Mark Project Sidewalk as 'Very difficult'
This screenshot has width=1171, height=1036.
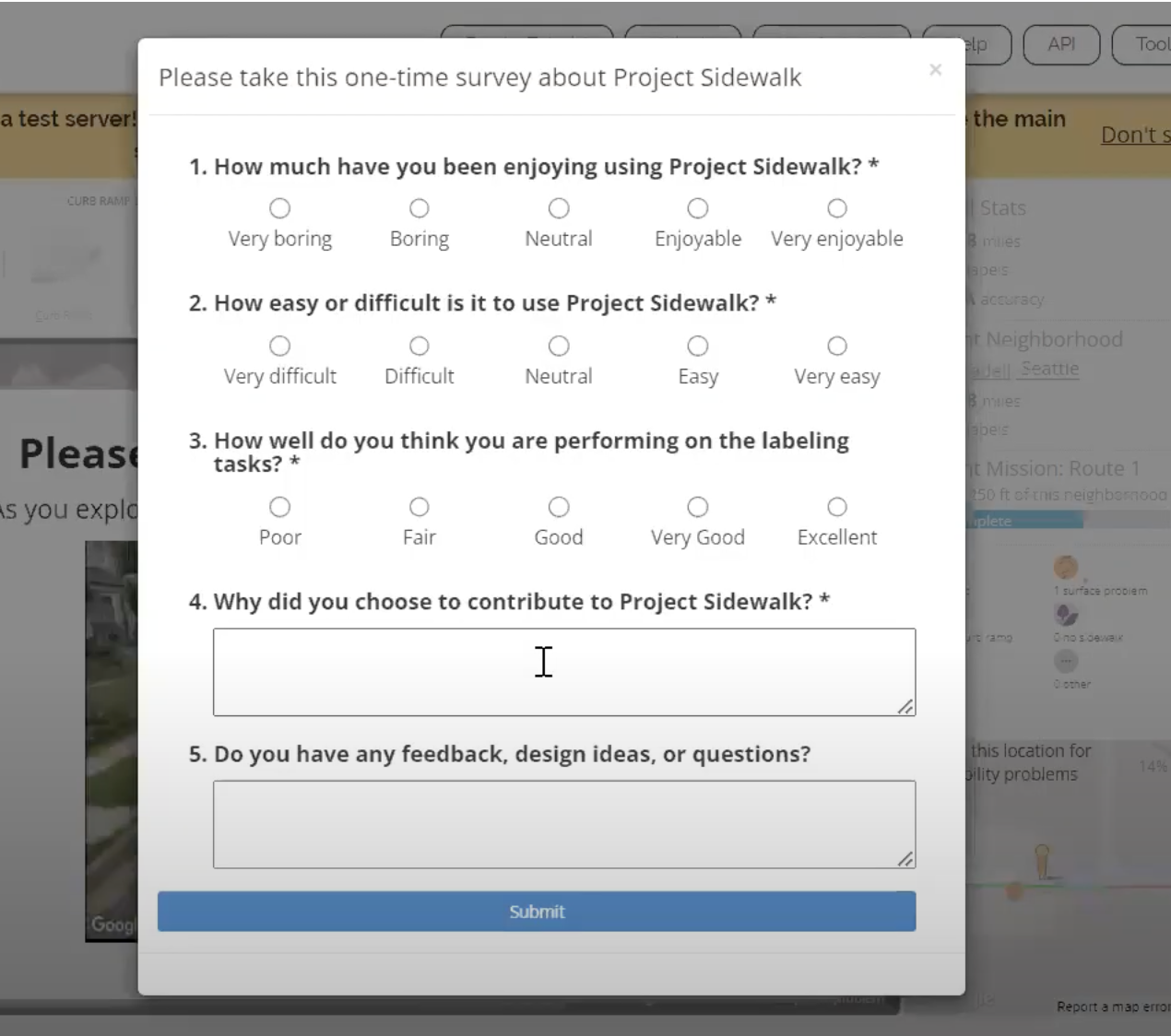pyautogui.click(x=280, y=346)
